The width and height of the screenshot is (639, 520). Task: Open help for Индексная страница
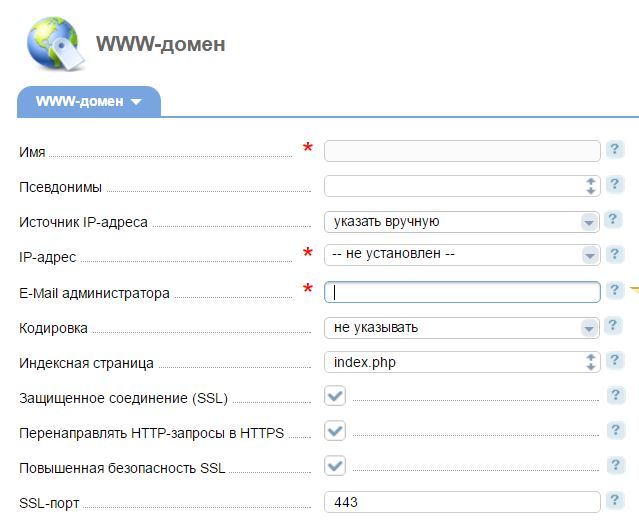pos(615,361)
